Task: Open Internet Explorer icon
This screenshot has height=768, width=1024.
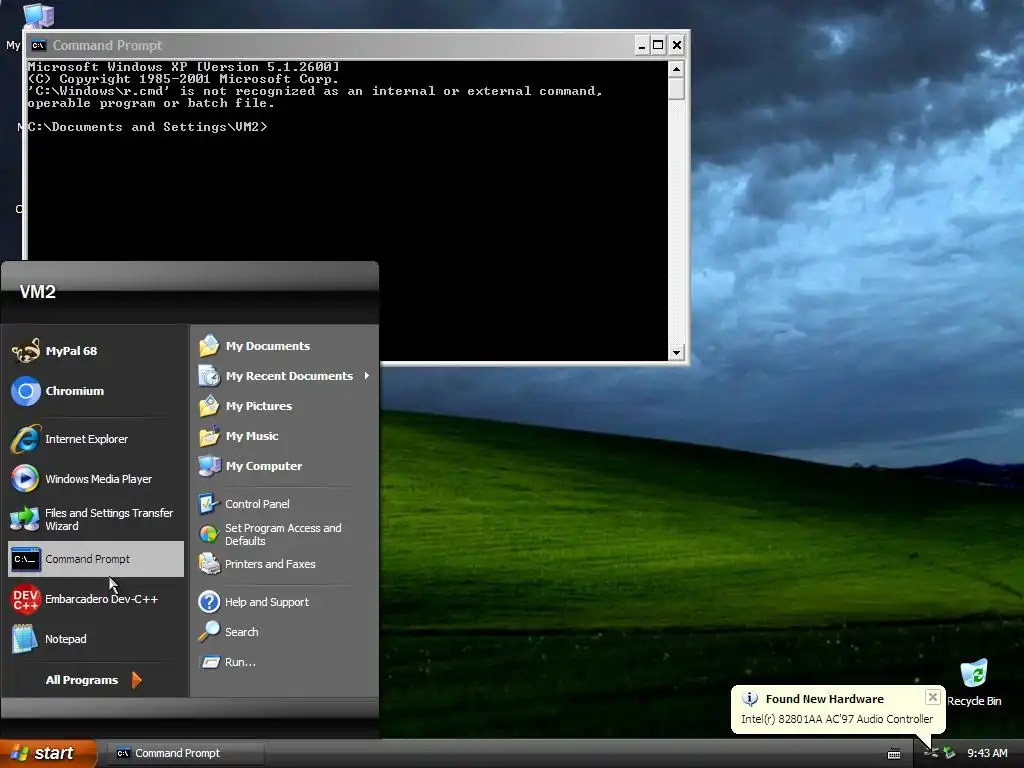Action: [25, 439]
